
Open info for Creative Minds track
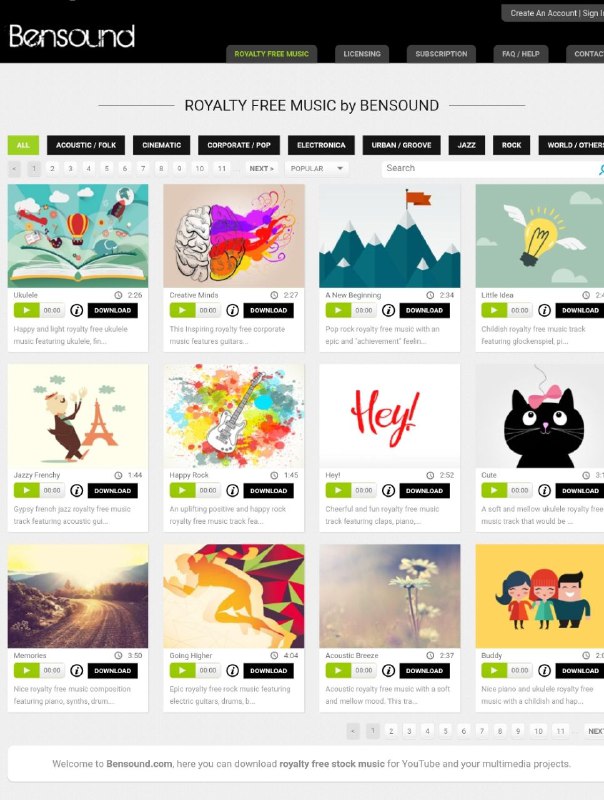233,310
